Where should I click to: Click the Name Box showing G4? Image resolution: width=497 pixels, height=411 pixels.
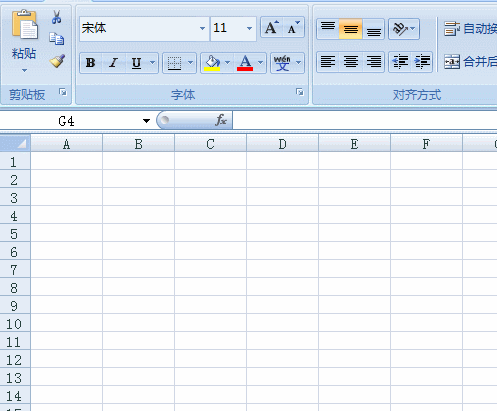coord(66,121)
